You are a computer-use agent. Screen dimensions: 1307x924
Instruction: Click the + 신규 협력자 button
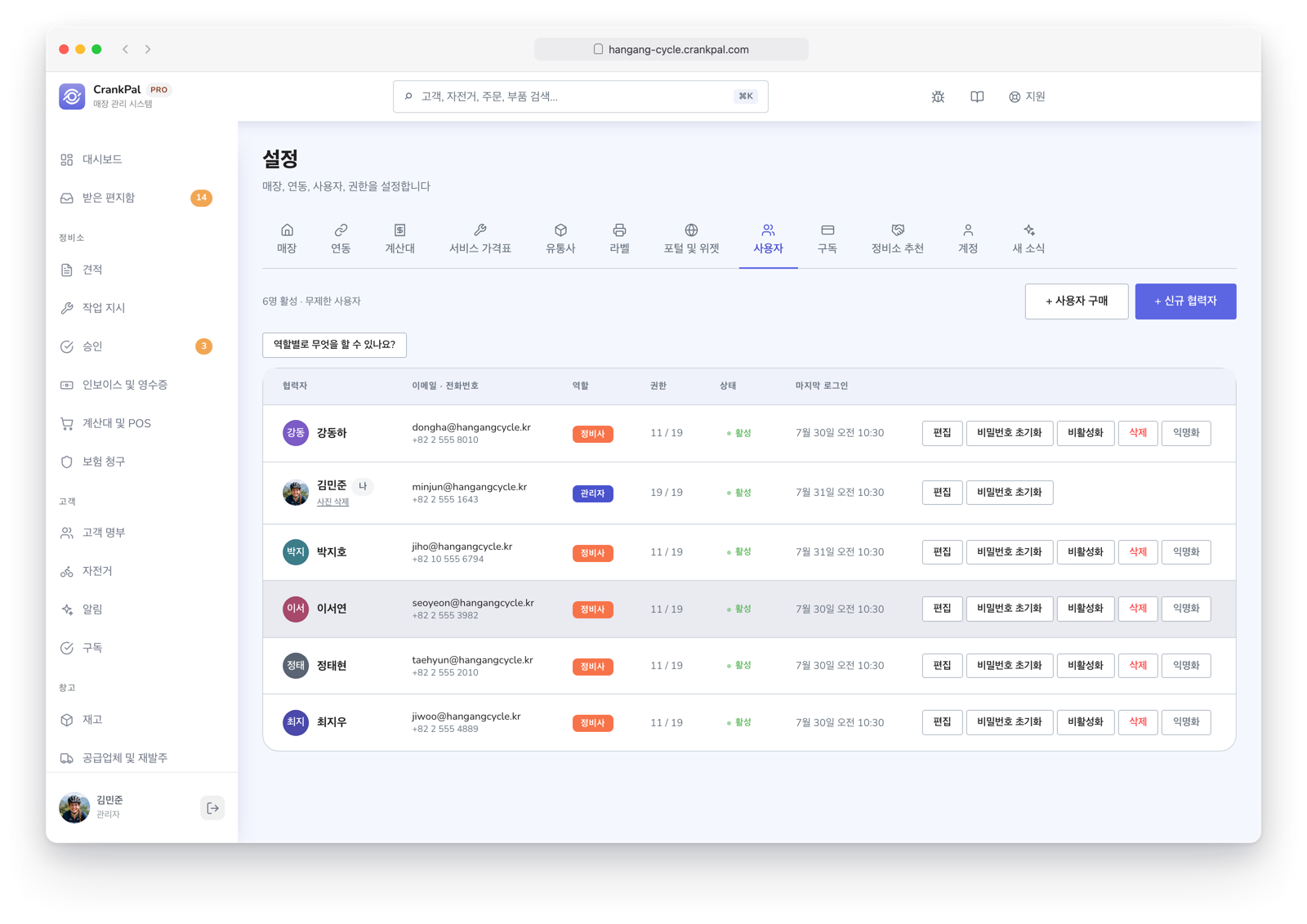tap(1185, 301)
